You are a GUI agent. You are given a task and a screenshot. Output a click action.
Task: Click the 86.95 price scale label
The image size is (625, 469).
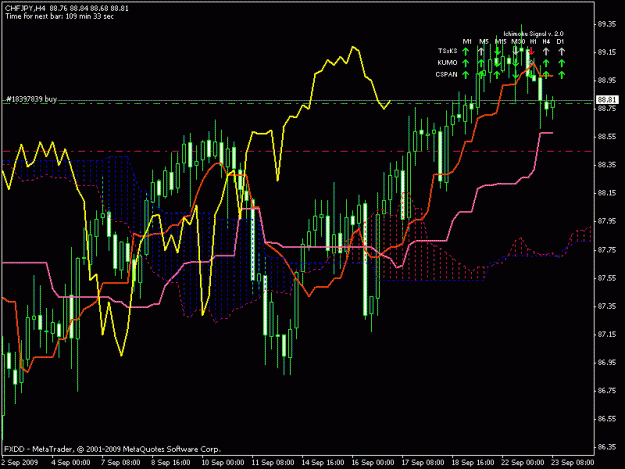(x=607, y=363)
